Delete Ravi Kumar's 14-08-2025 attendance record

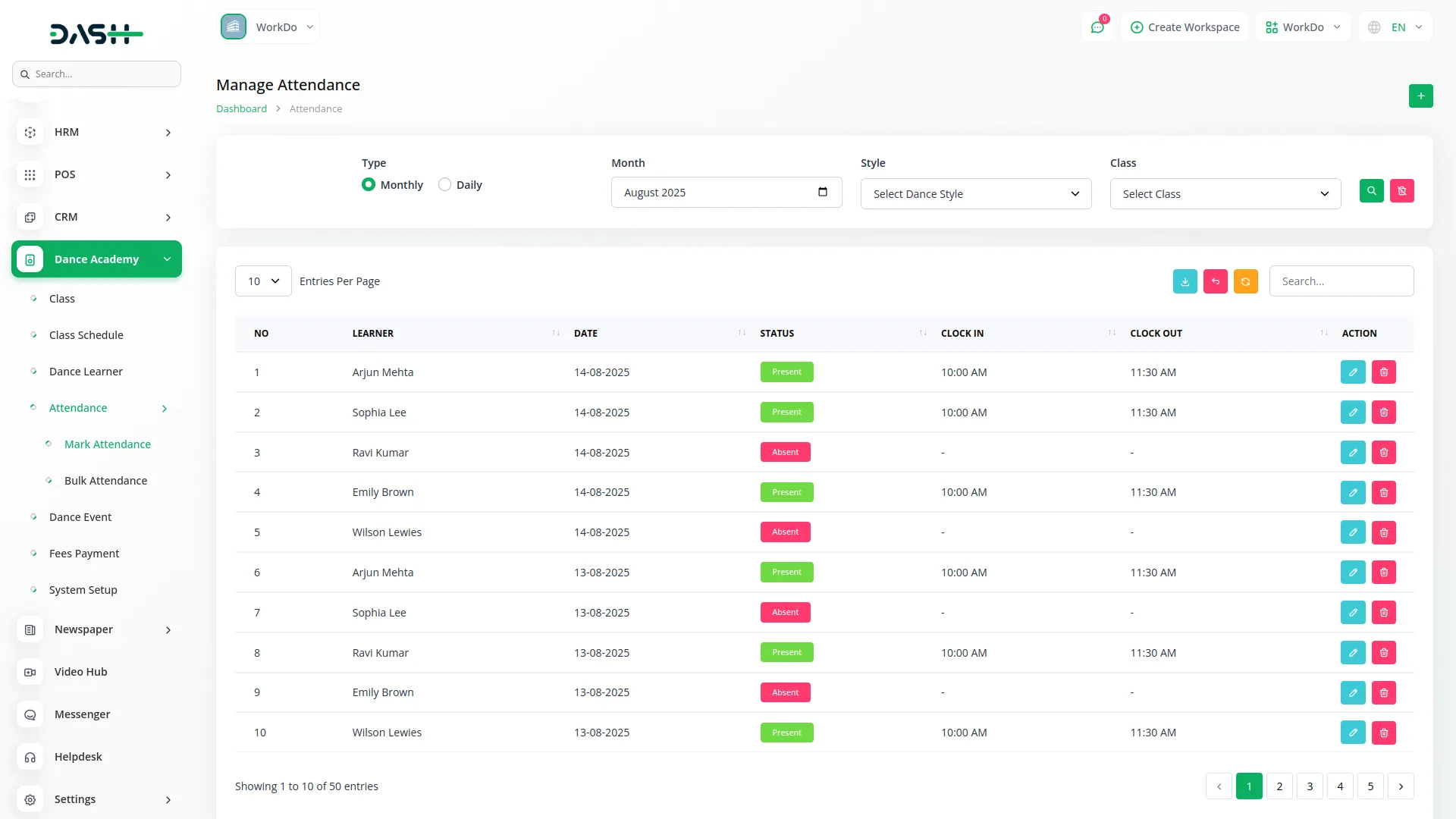point(1383,453)
